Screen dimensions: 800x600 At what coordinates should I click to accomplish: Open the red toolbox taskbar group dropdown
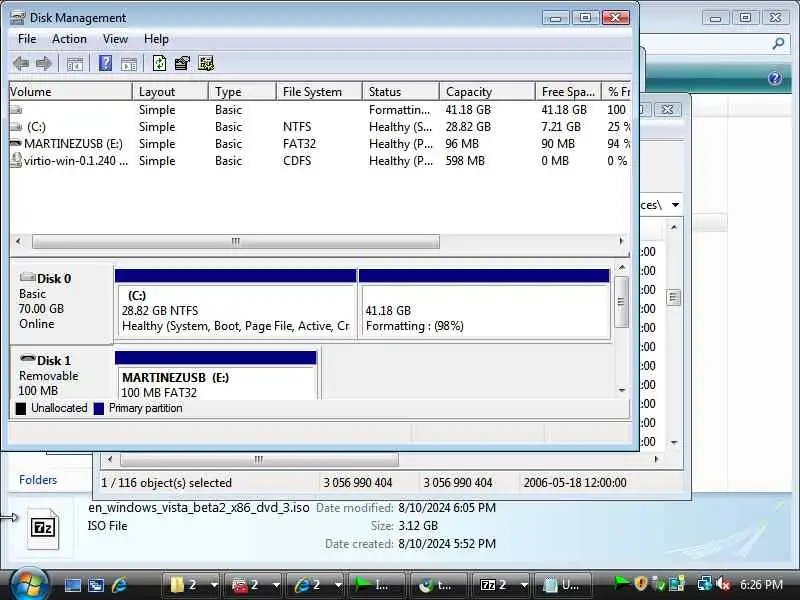(x=276, y=585)
